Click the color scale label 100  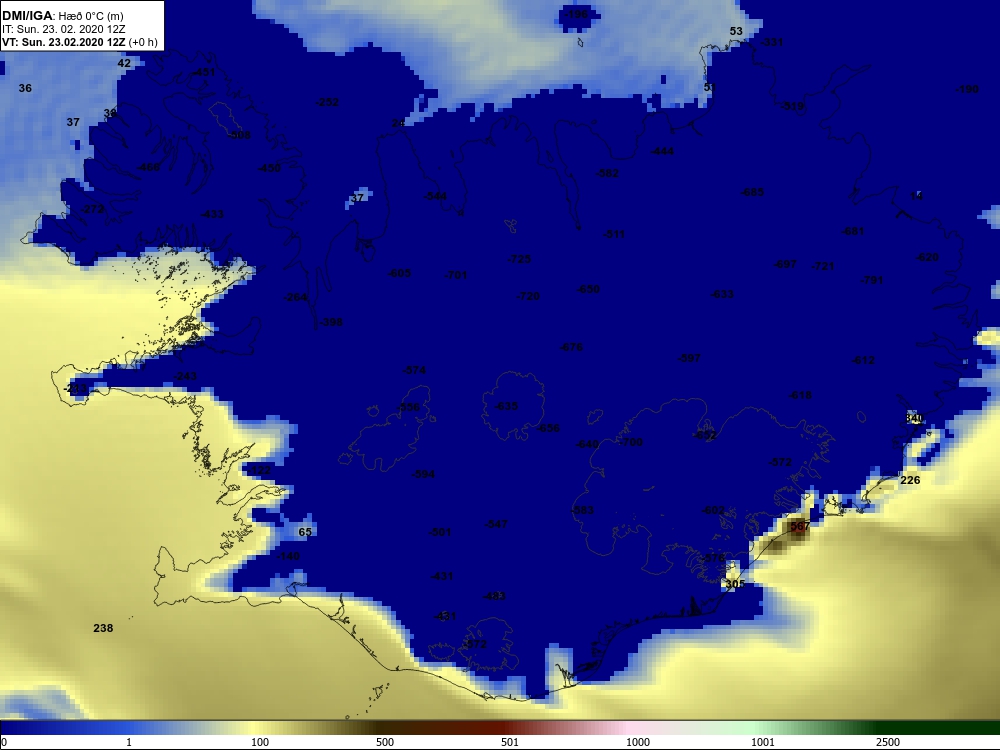260,742
